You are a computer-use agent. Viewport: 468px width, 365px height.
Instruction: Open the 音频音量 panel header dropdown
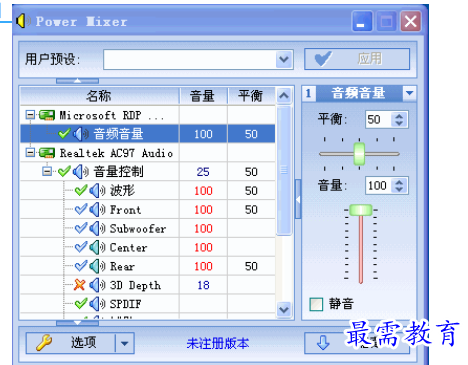[409, 93]
